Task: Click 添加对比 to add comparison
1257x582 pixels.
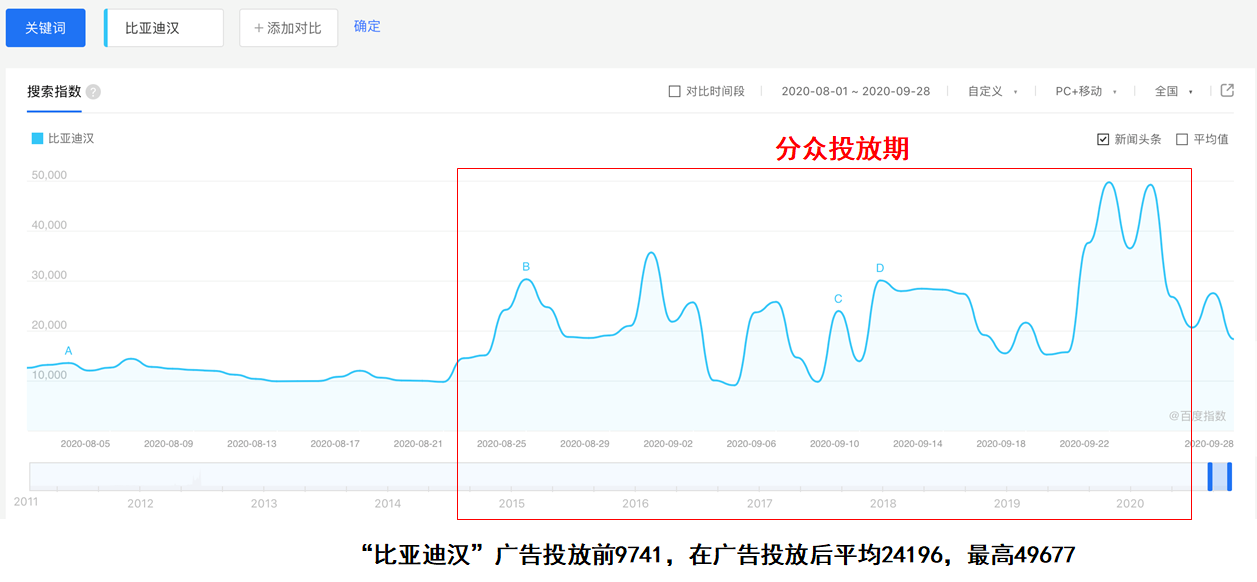Action: point(288,28)
